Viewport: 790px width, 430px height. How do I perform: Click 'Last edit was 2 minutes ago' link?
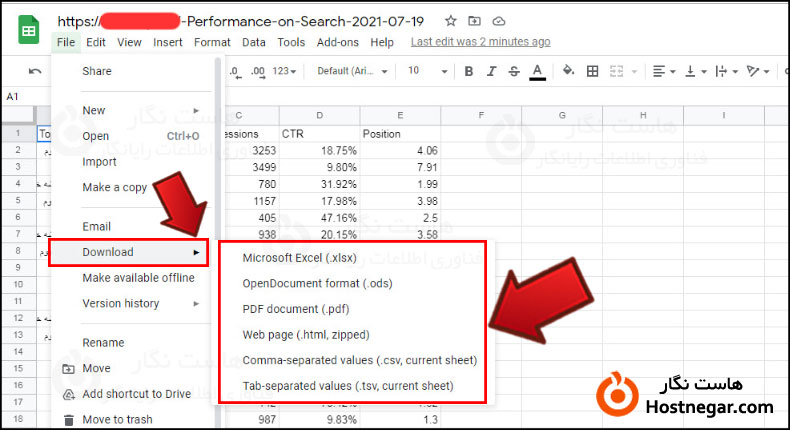pos(481,42)
